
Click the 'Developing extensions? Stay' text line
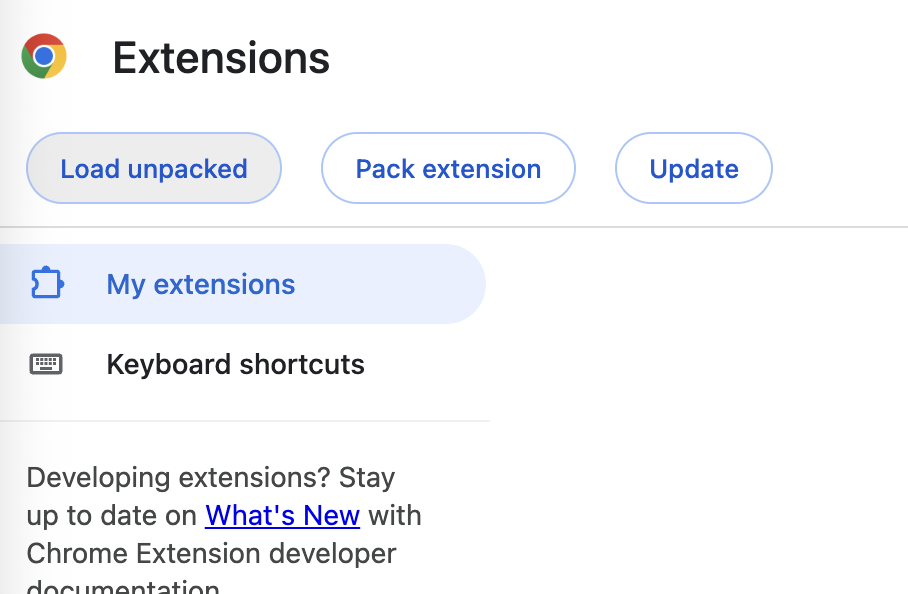pyautogui.click(x=211, y=477)
